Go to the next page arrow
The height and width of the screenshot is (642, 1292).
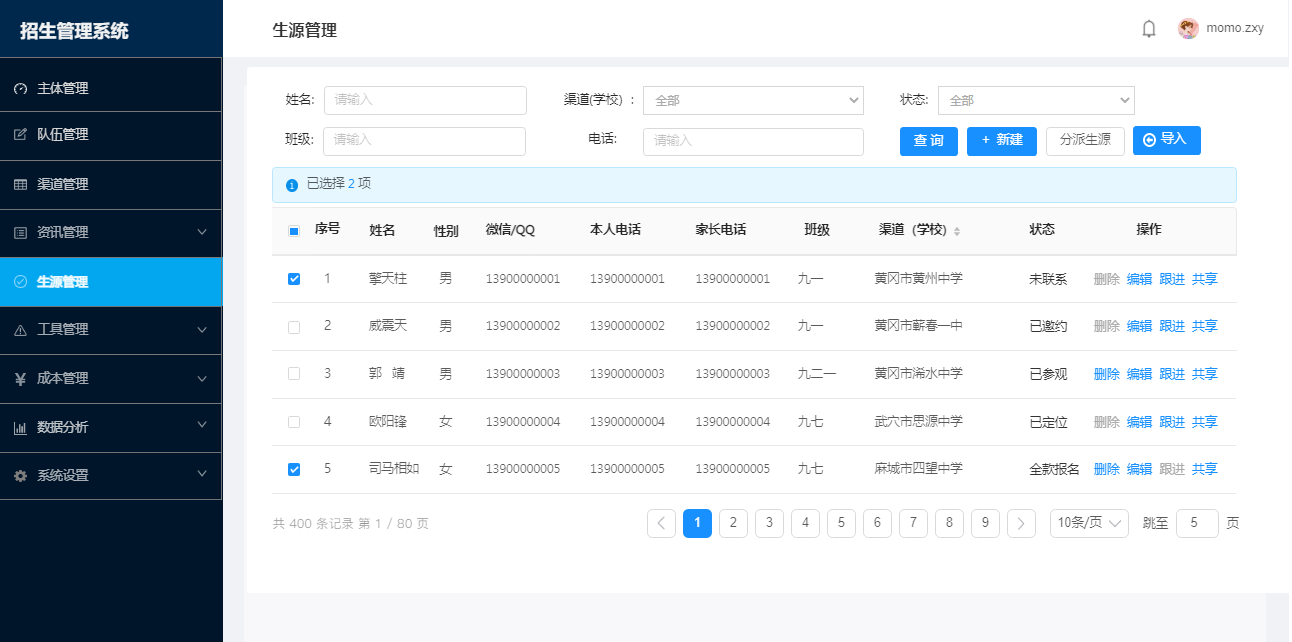[x=1021, y=523]
